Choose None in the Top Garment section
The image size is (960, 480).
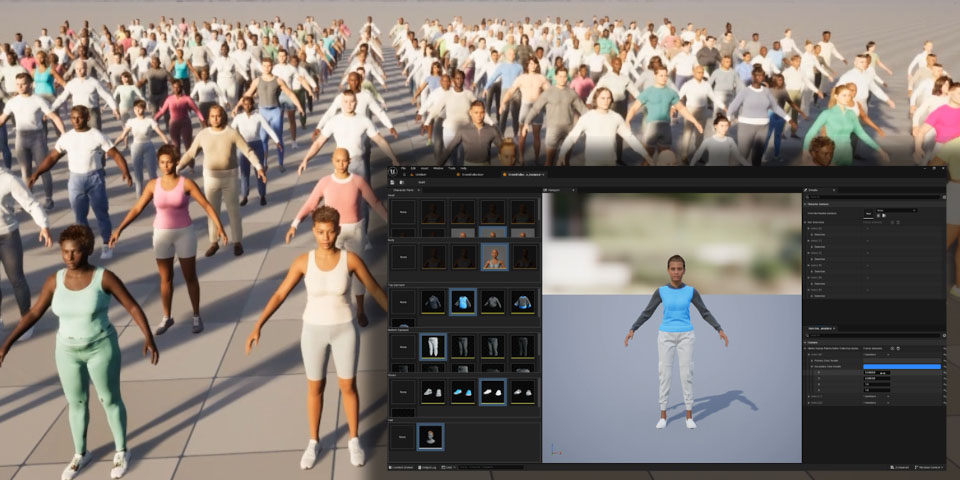[x=403, y=302]
